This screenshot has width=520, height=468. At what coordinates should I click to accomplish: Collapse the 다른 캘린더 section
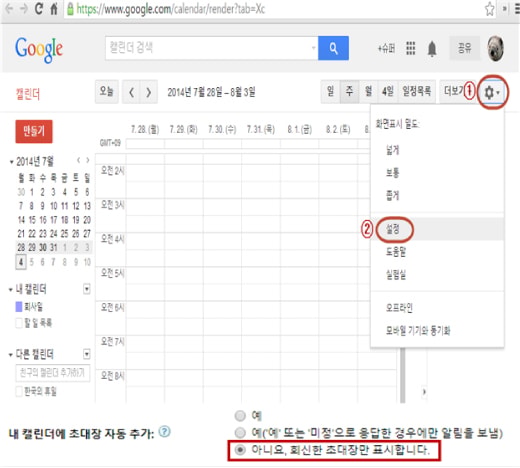tap(11, 355)
